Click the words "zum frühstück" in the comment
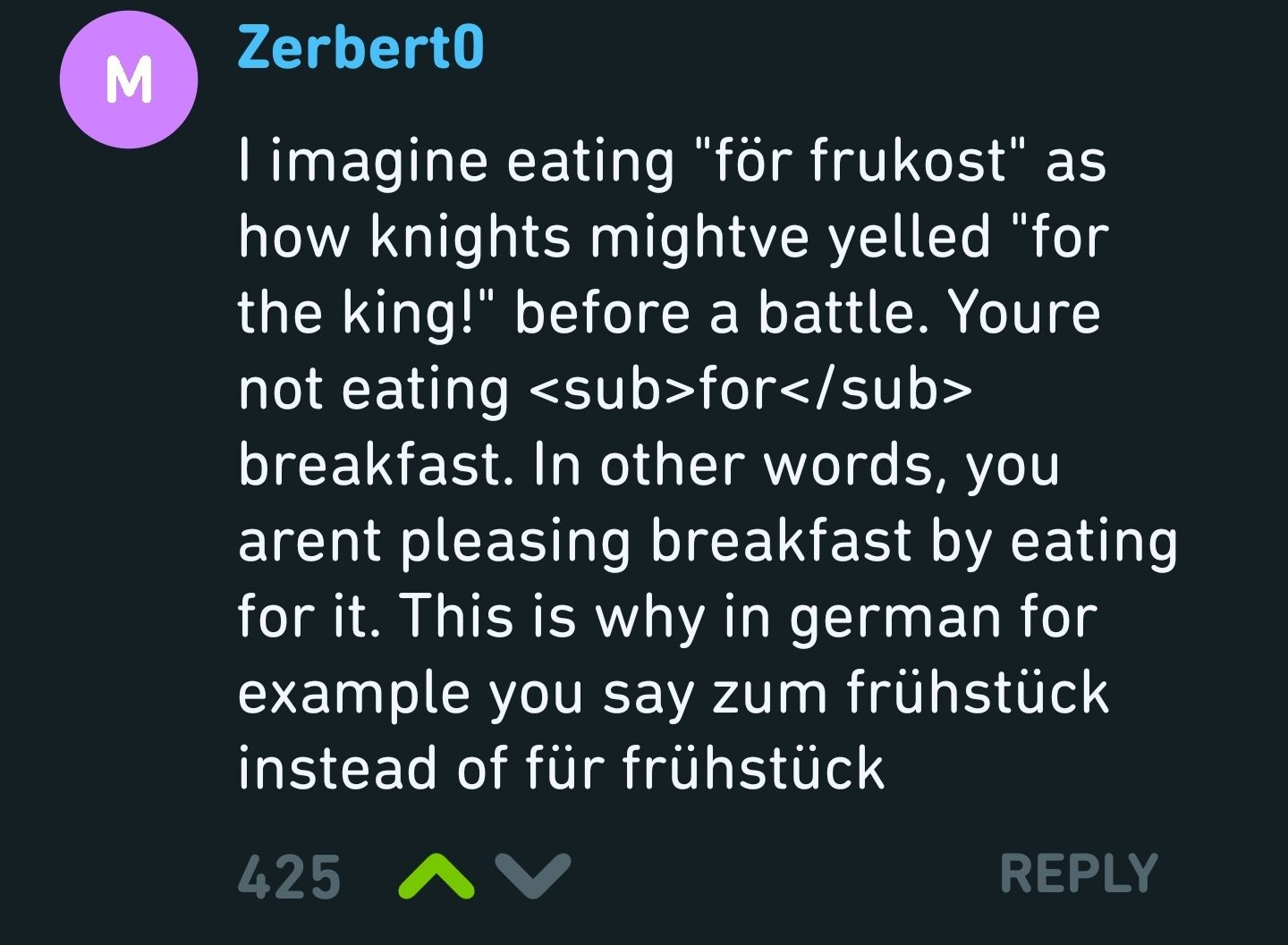This screenshot has width=1288, height=945. click(x=910, y=693)
